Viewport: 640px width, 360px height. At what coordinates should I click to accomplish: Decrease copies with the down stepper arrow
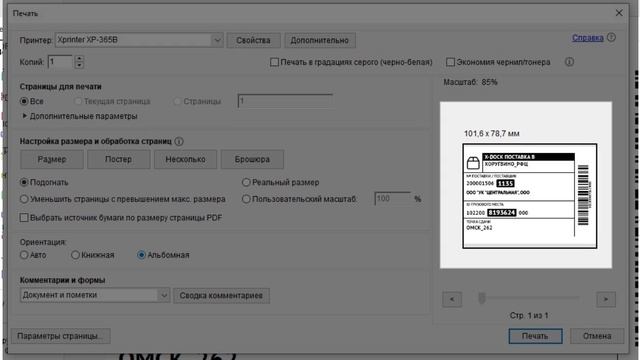(79, 65)
